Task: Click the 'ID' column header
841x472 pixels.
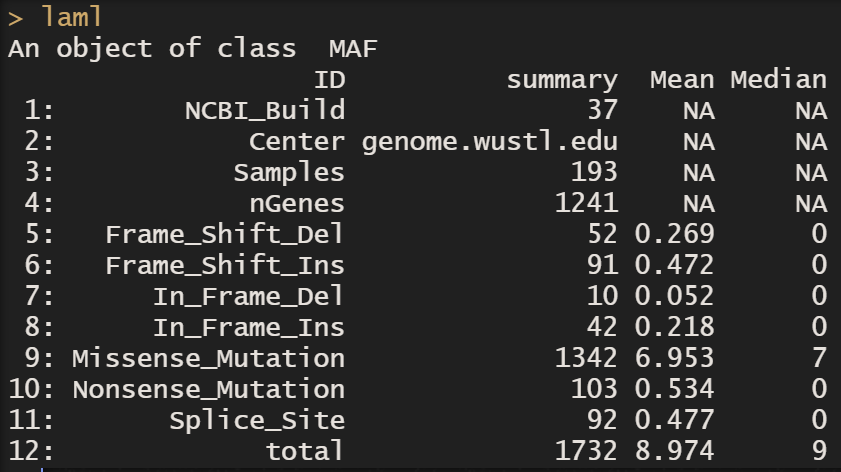Action: point(329,79)
